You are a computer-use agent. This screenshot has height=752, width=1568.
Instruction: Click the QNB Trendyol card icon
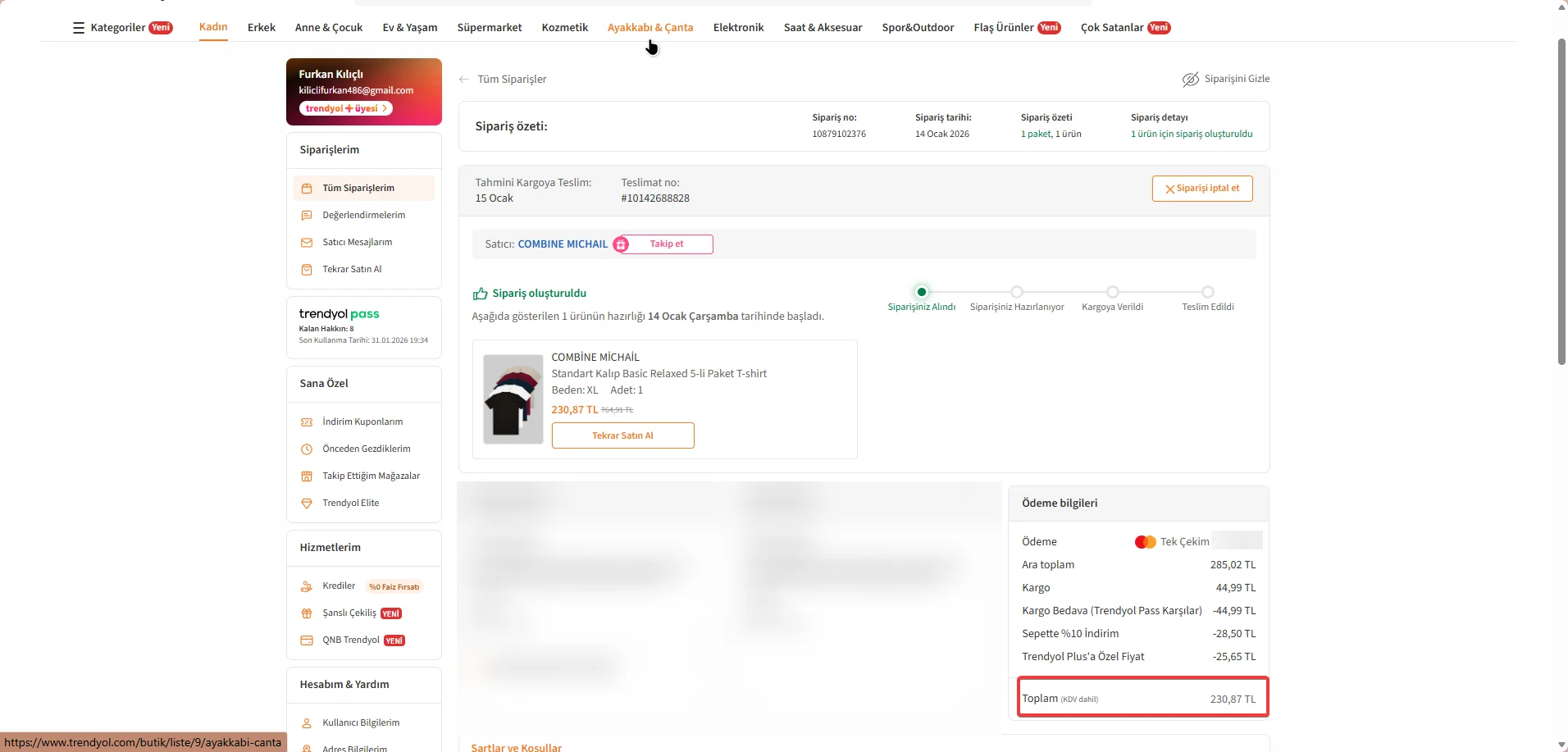coord(307,640)
